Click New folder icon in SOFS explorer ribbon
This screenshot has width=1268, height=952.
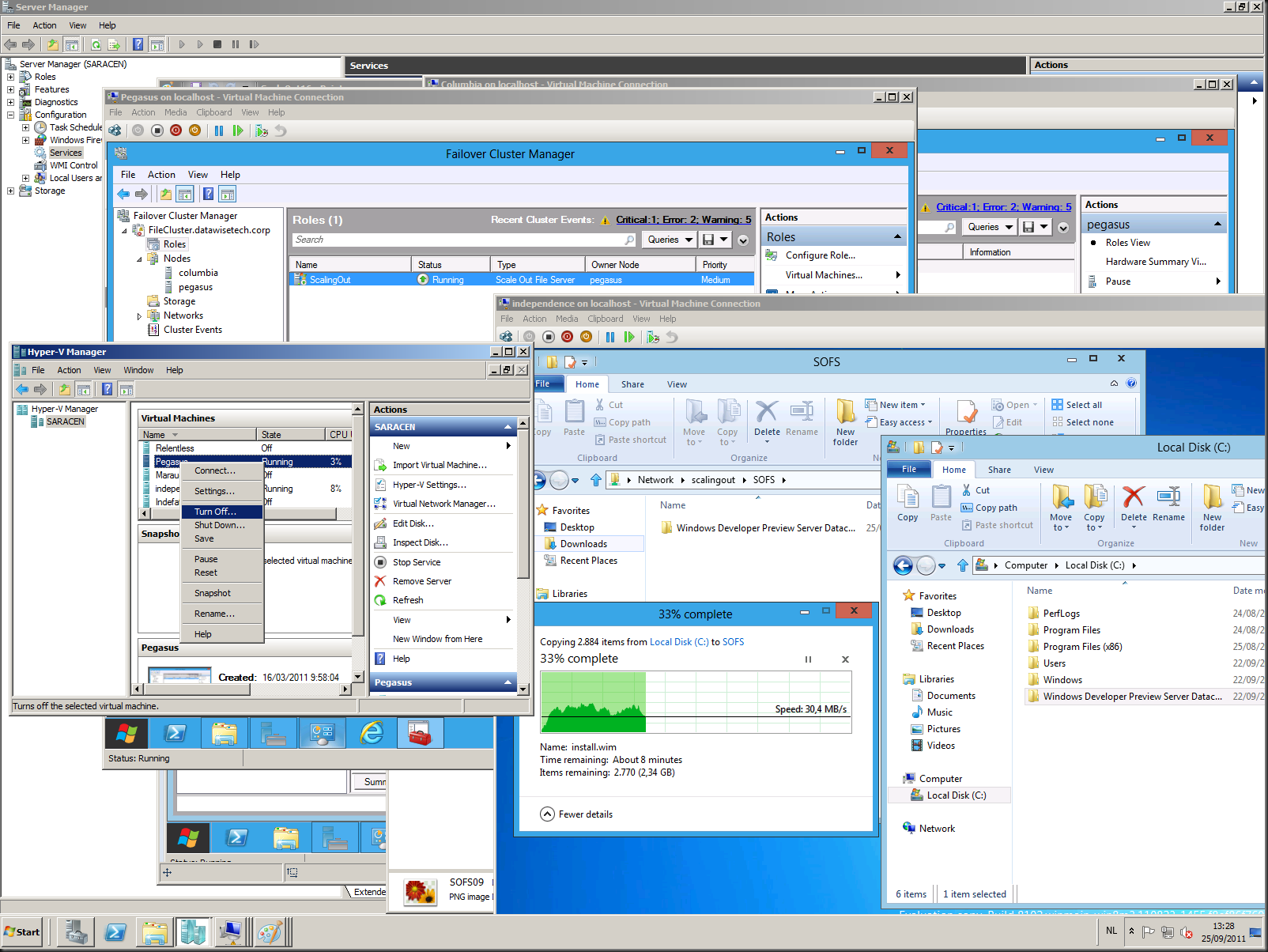click(x=845, y=423)
